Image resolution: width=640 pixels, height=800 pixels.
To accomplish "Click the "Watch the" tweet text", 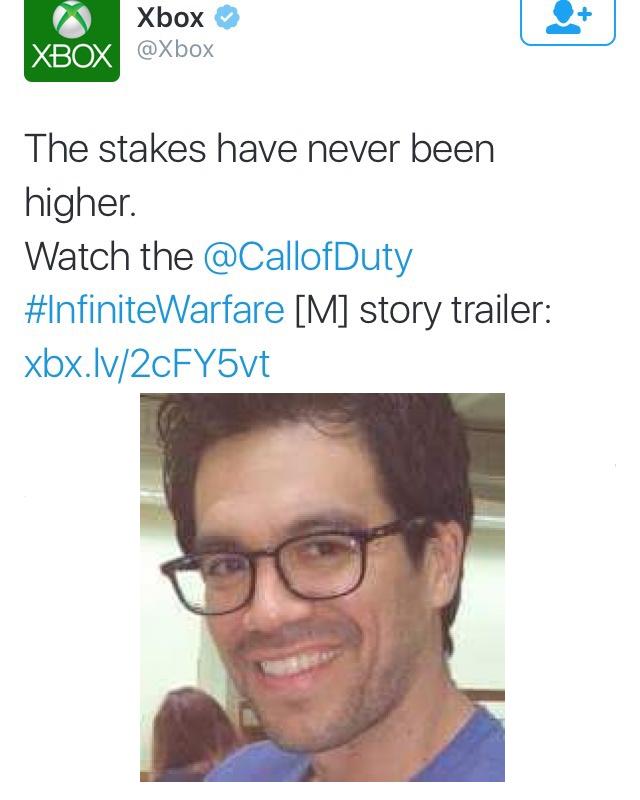I will click(109, 256).
